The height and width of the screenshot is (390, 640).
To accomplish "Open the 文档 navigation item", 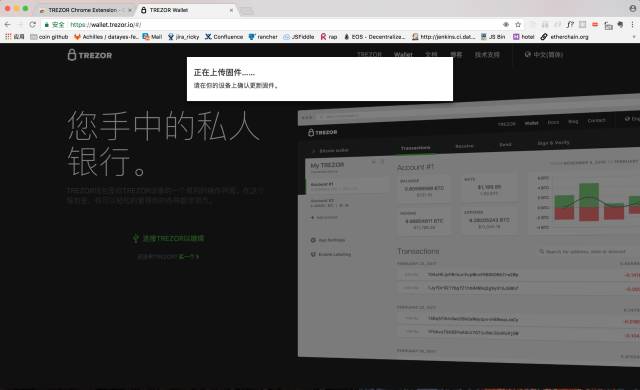I will pyautogui.click(x=431, y=54).
